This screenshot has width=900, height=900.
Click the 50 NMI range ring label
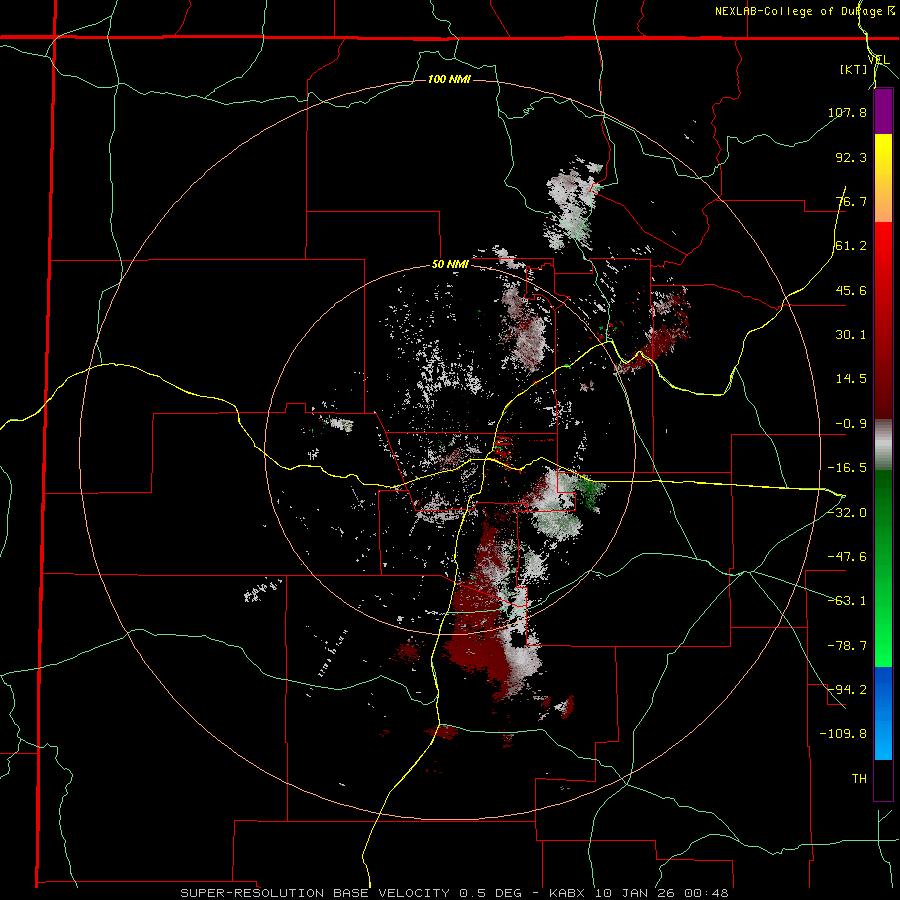[451, 265]
